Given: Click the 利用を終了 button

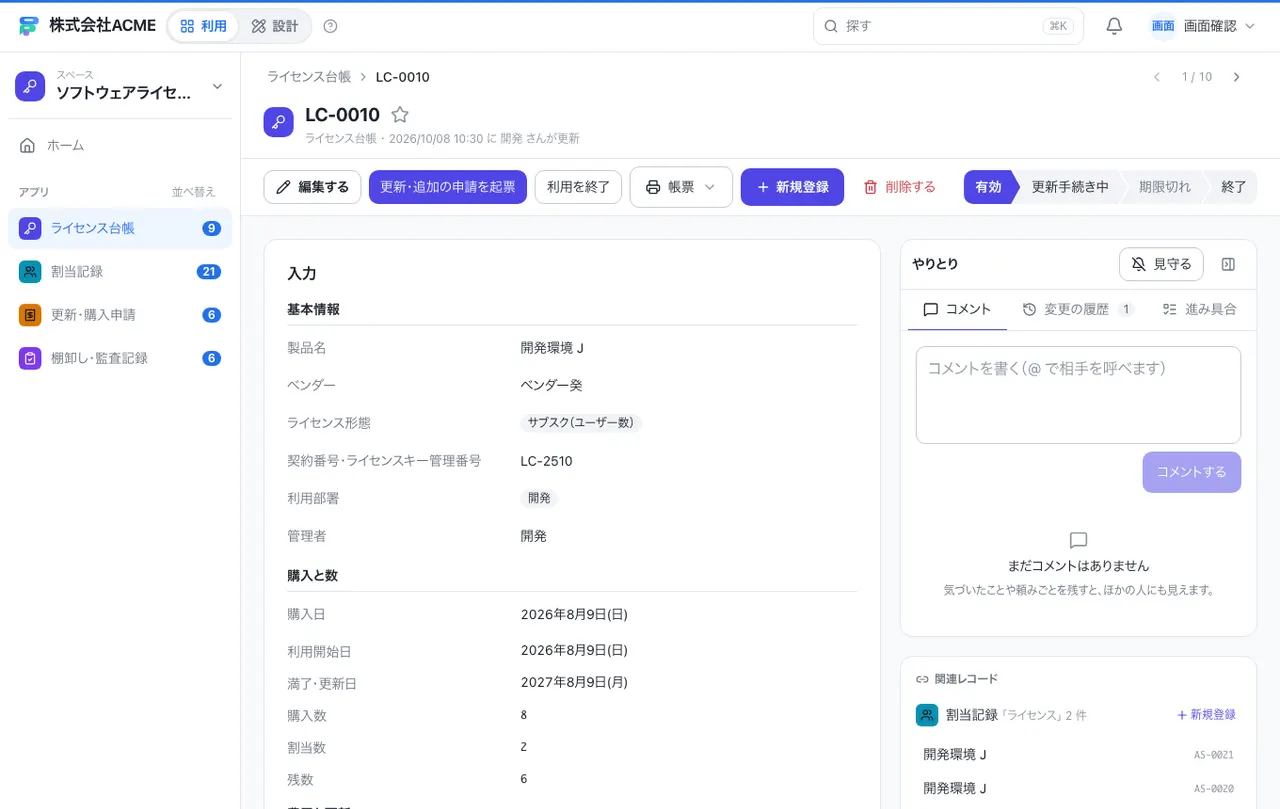Looking at the screenshot, I should pyautogui.click(x=578, y=187).
